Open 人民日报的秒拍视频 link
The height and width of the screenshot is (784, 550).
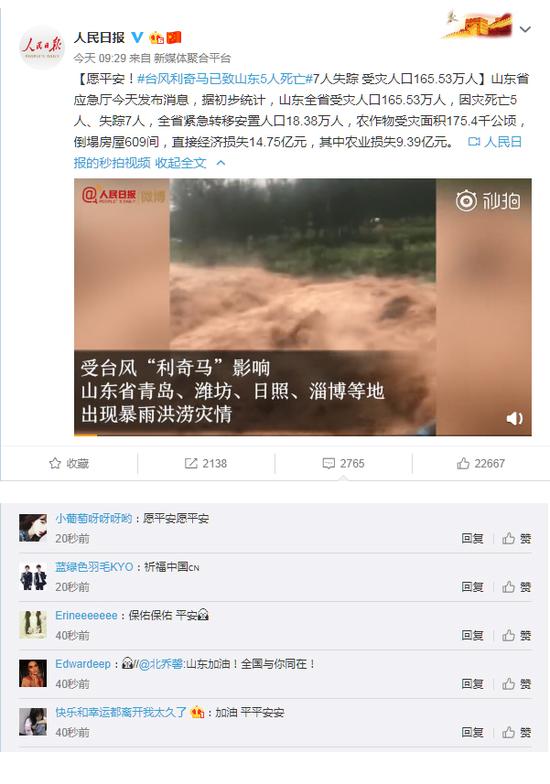tap(300, 152)
